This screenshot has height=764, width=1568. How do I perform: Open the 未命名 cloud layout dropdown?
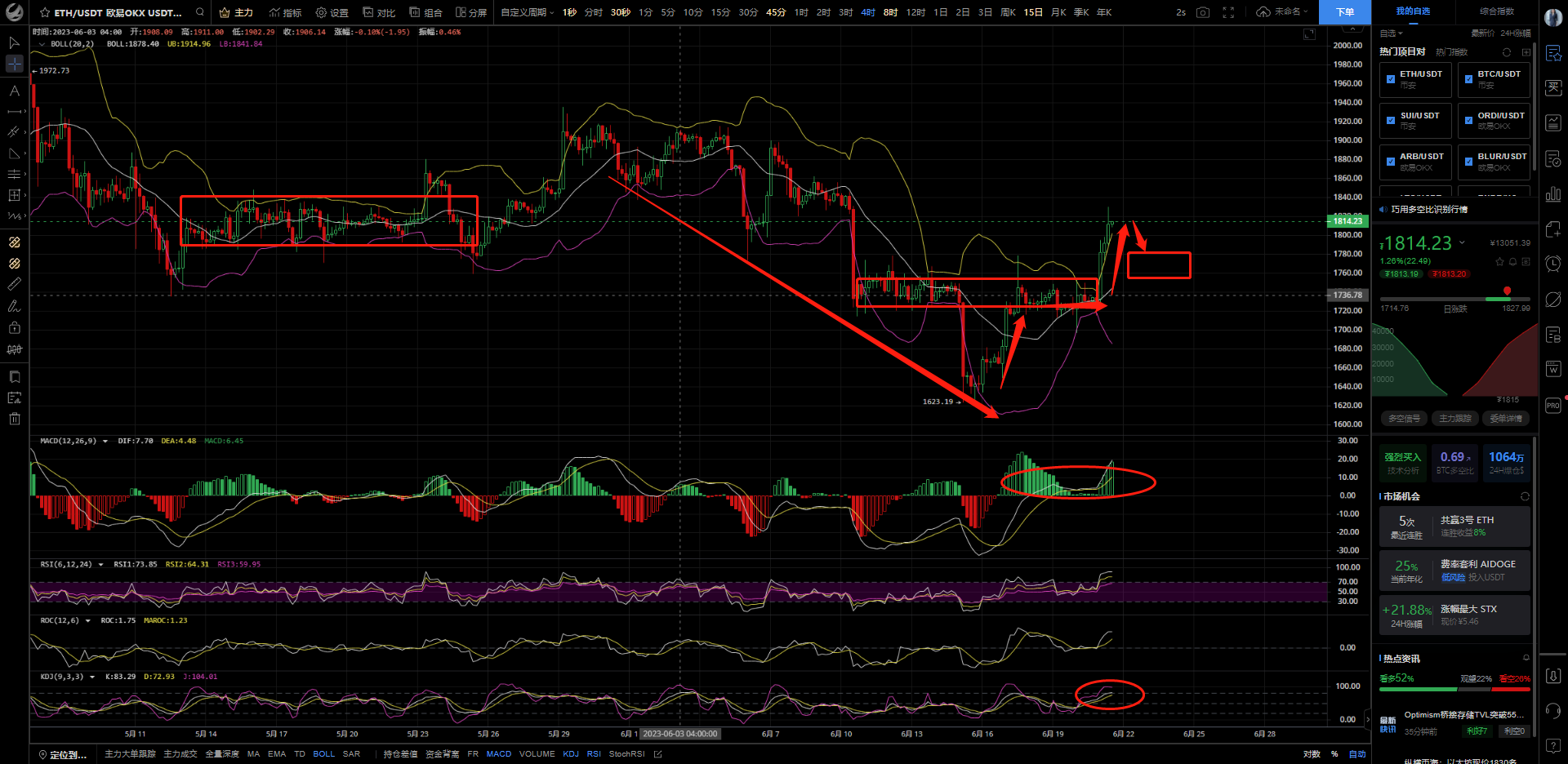click(x=1282, y=12)
